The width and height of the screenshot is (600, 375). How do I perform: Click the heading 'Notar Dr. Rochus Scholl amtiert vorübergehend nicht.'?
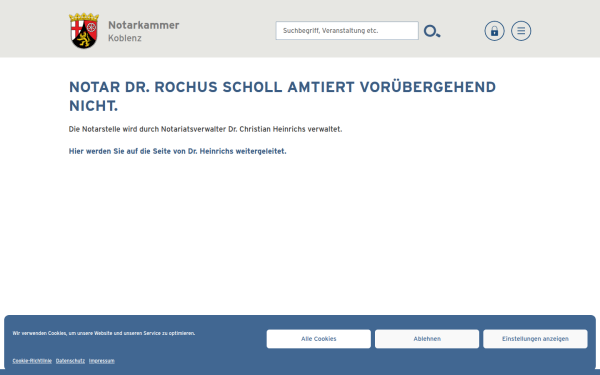pyautogui.click(x=282, y=96)
